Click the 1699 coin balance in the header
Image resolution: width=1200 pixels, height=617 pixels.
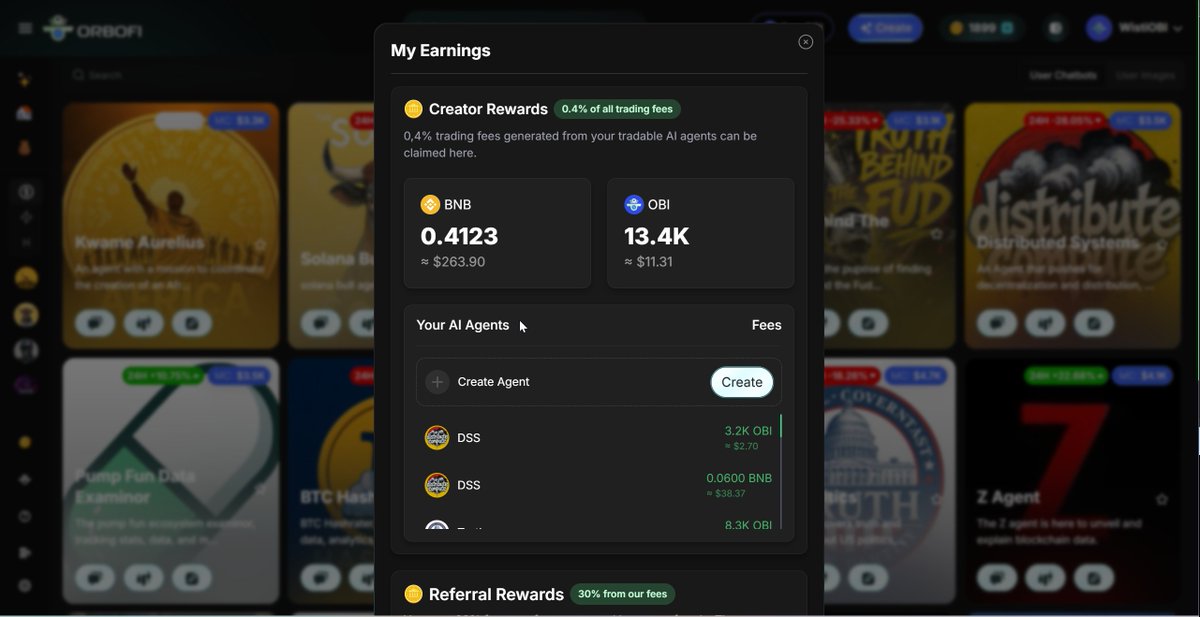pos(982,28)
